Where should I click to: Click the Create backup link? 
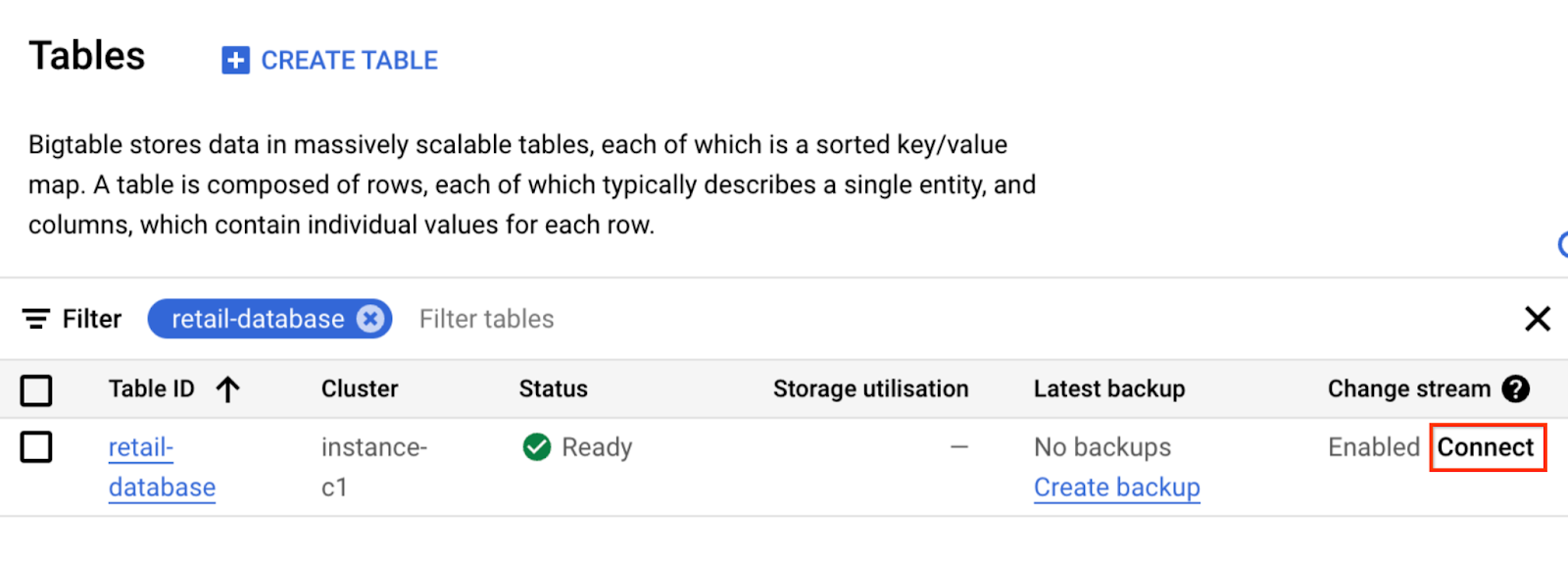1116,487
